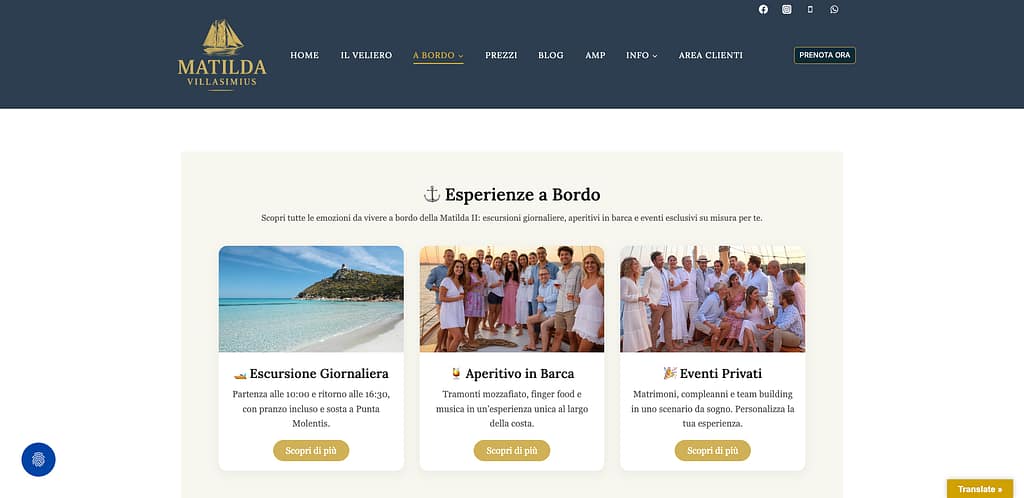This screenshot has width=1024, height=498.
Task: Select the Eventi Privati group photo
Action: click(712, 299)
